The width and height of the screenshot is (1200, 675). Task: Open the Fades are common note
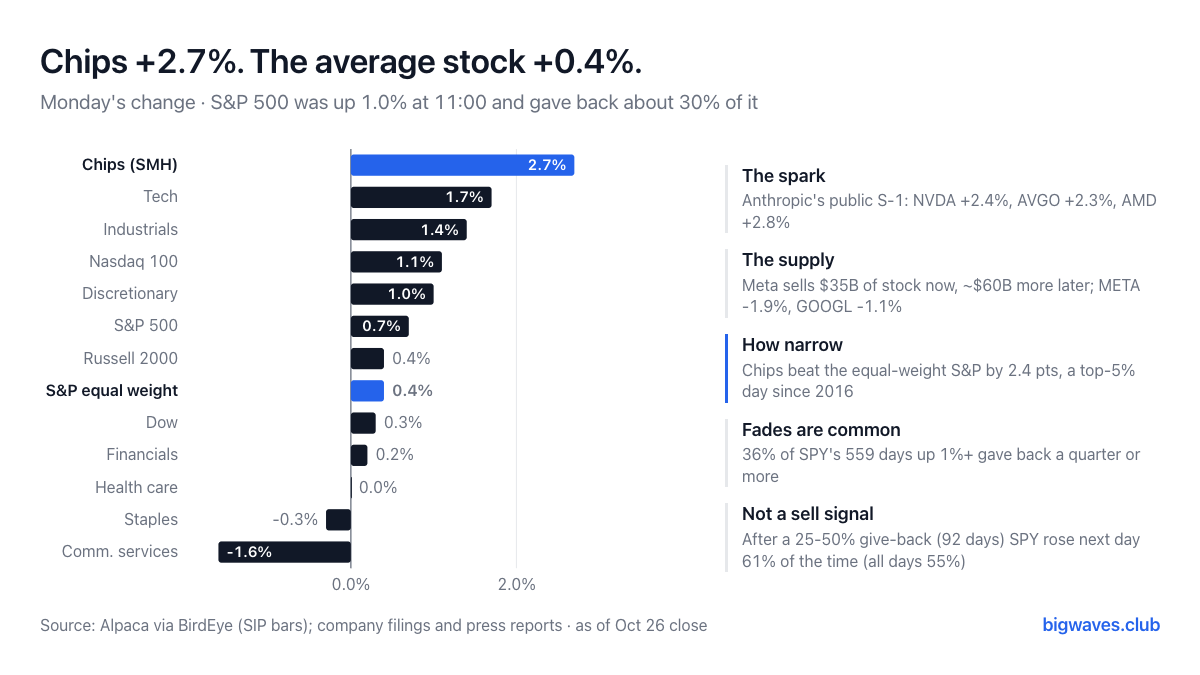942,453
